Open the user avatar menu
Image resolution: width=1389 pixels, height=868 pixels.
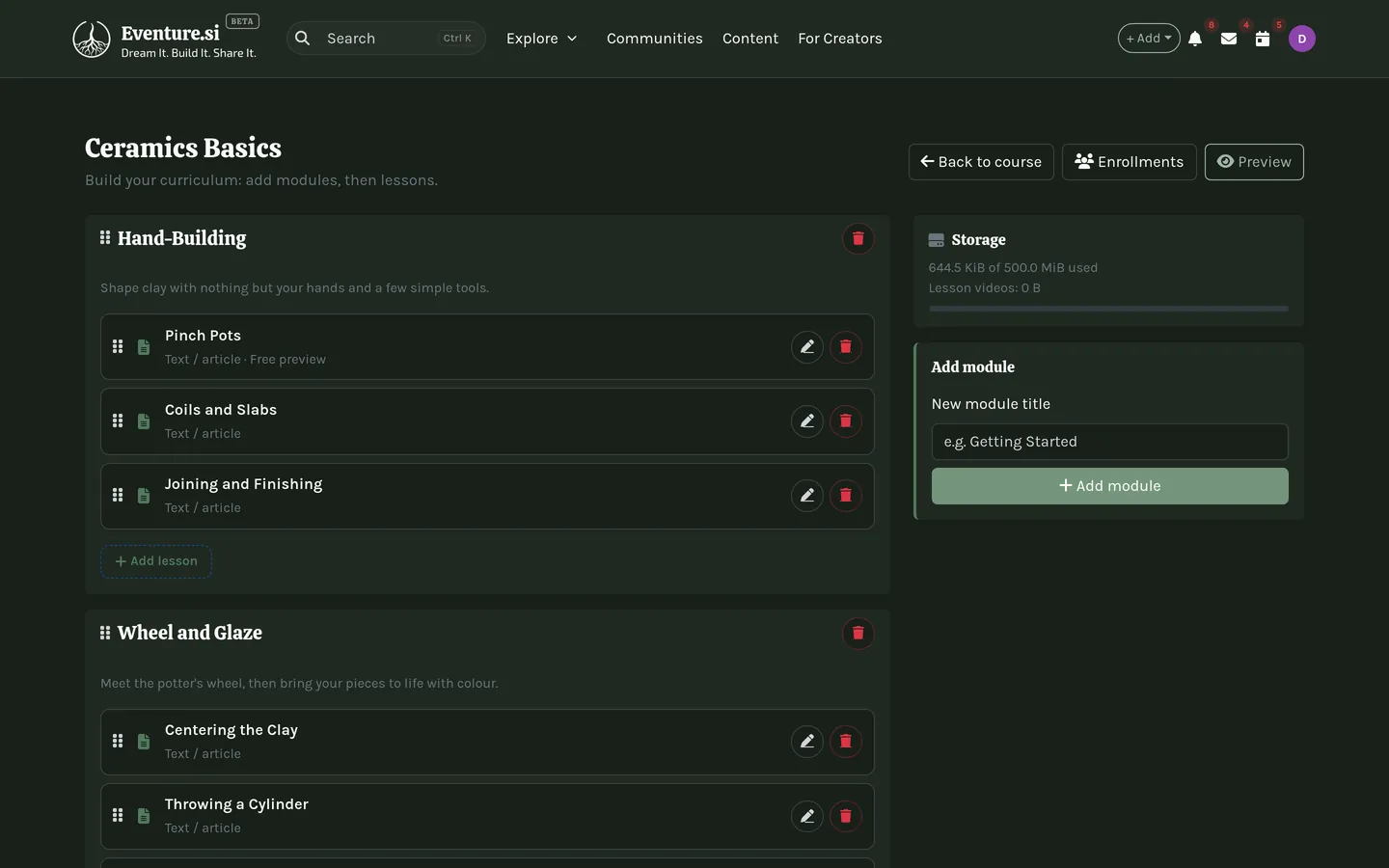coord(1302,39)
